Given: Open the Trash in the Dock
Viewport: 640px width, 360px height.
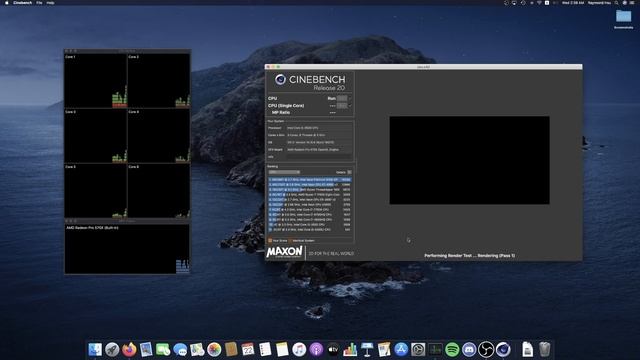Looking at the screenshot, I should (x=544, y=349).
